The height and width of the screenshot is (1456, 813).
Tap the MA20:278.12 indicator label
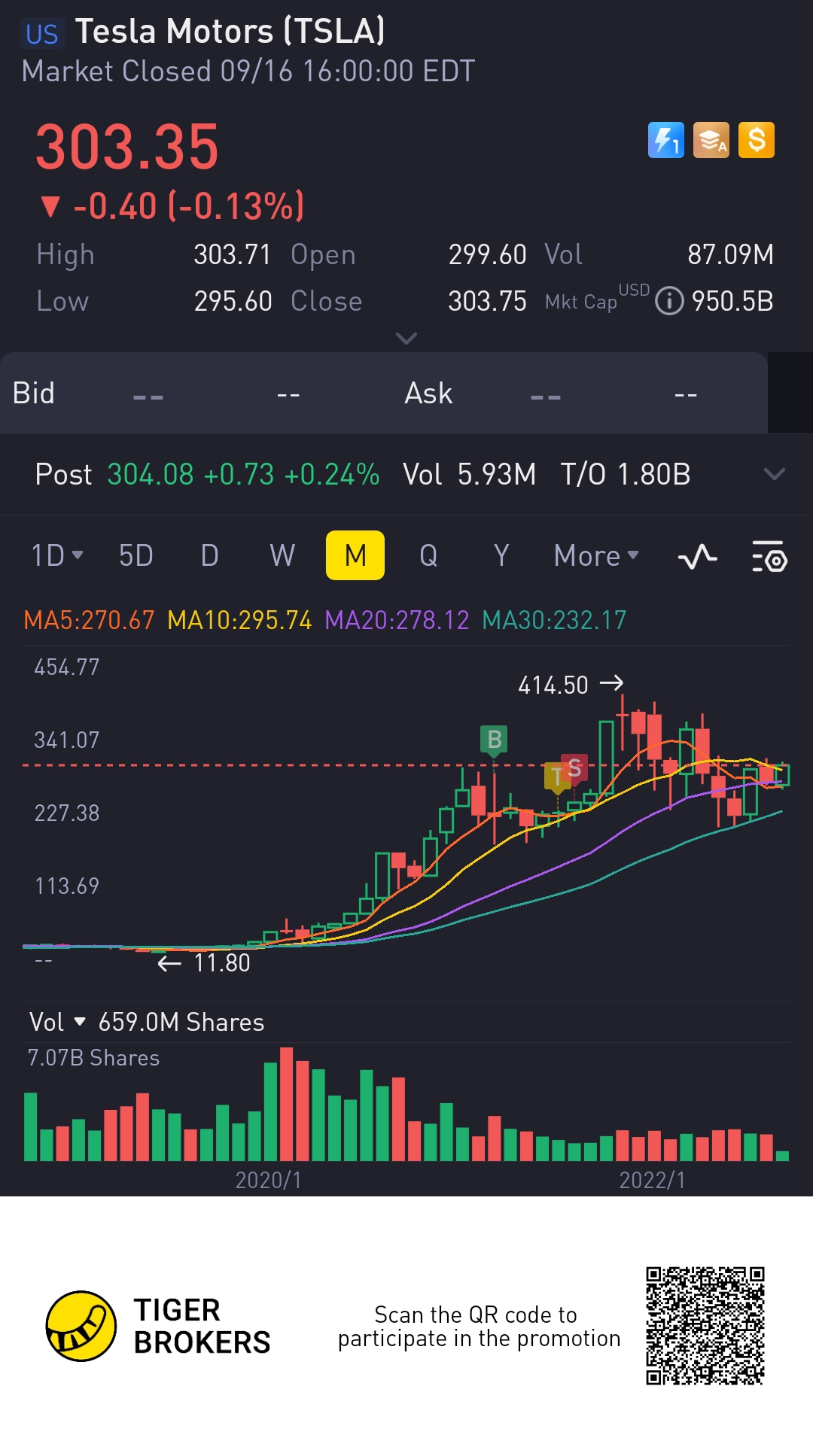click(x=397, y=620)
